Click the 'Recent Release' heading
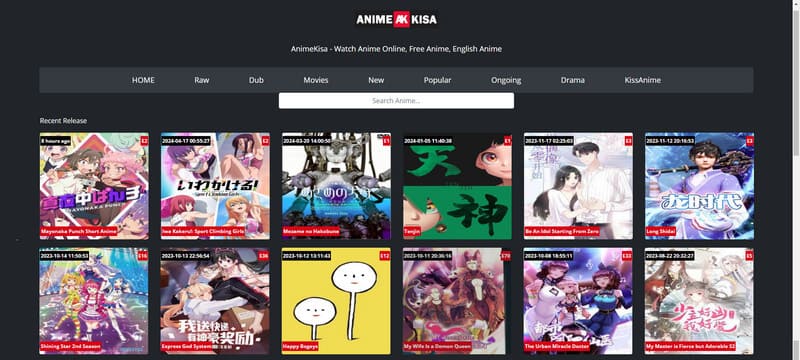 coord(63,121)
